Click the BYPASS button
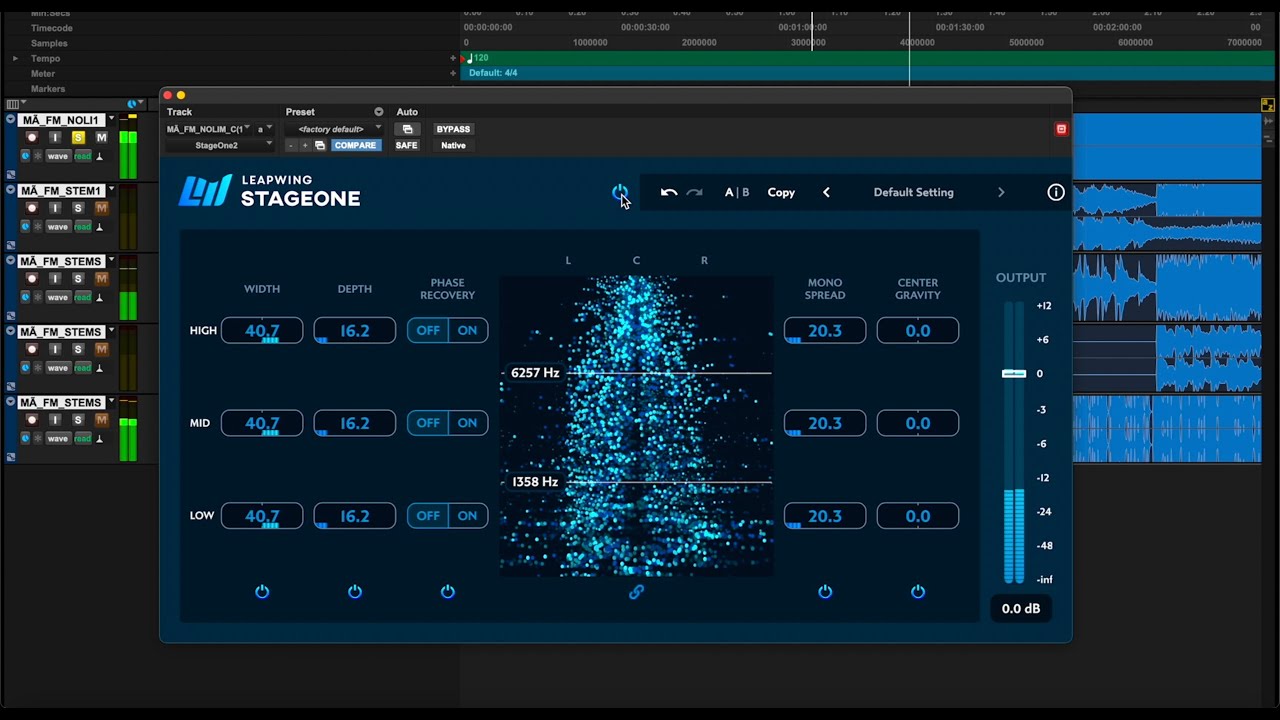Viewport: 1280px width, 720px height. tap(453, 129)
